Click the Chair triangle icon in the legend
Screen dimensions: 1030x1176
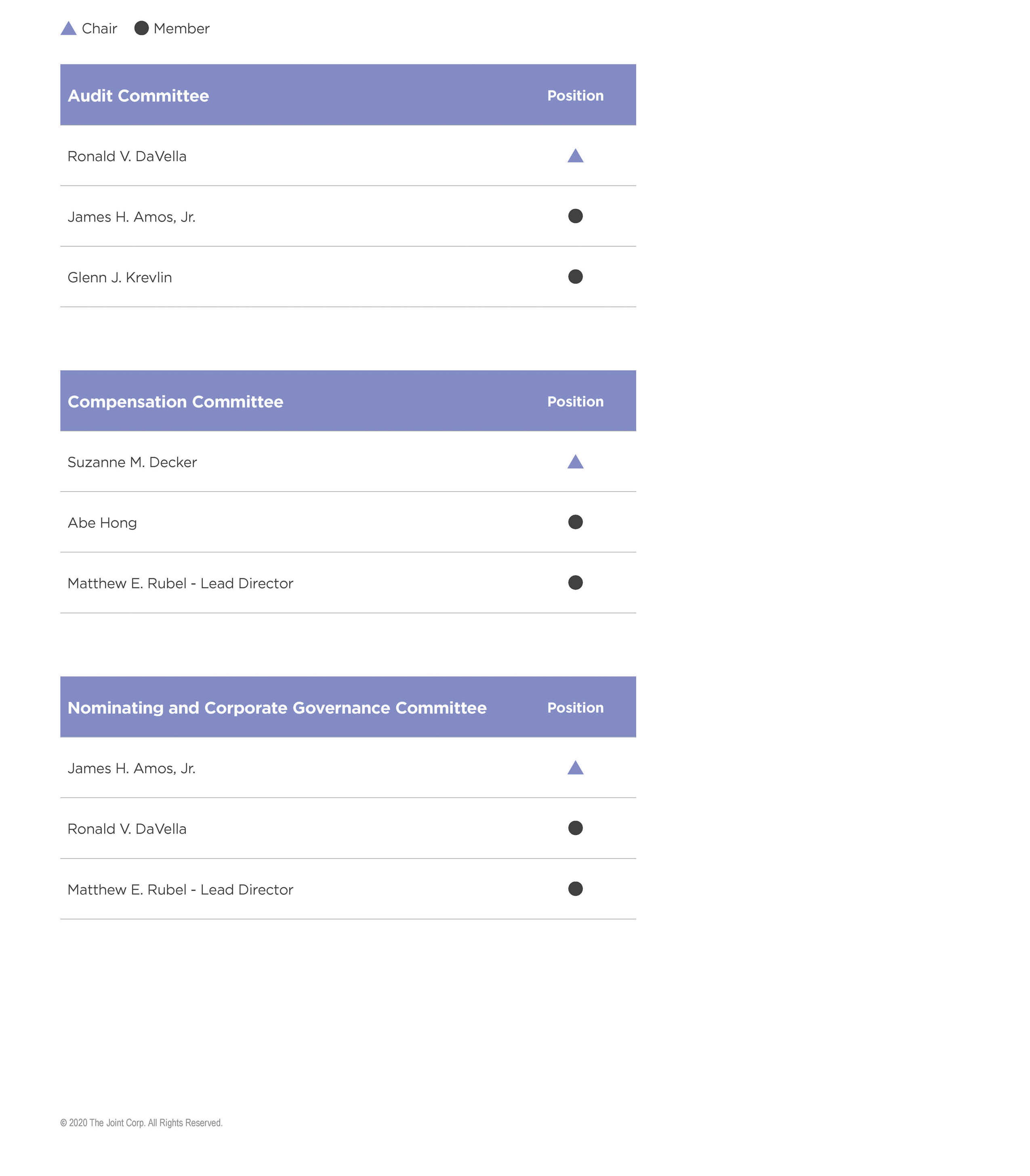(68, 29)
